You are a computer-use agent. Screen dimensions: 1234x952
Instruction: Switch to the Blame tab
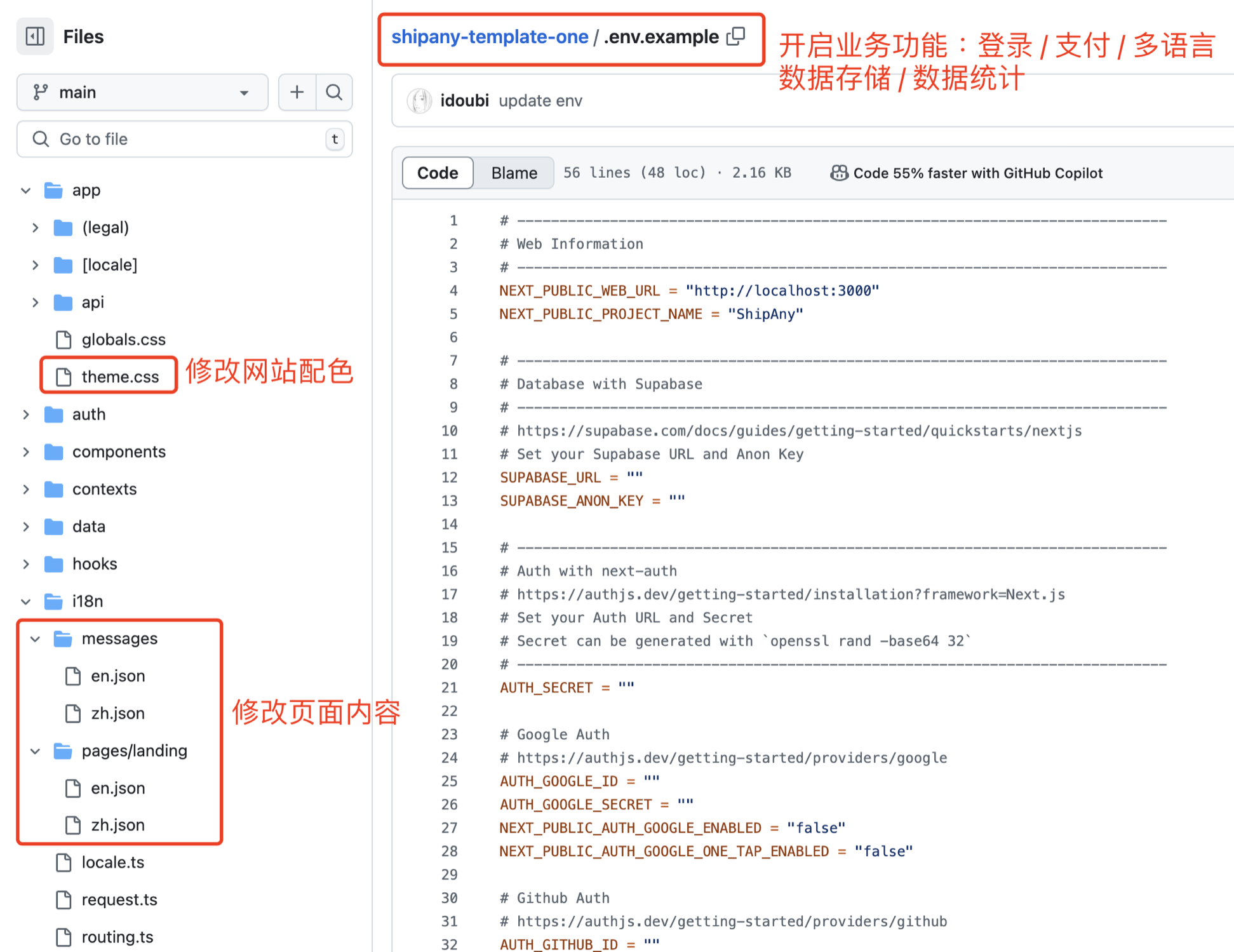[514, 173]
